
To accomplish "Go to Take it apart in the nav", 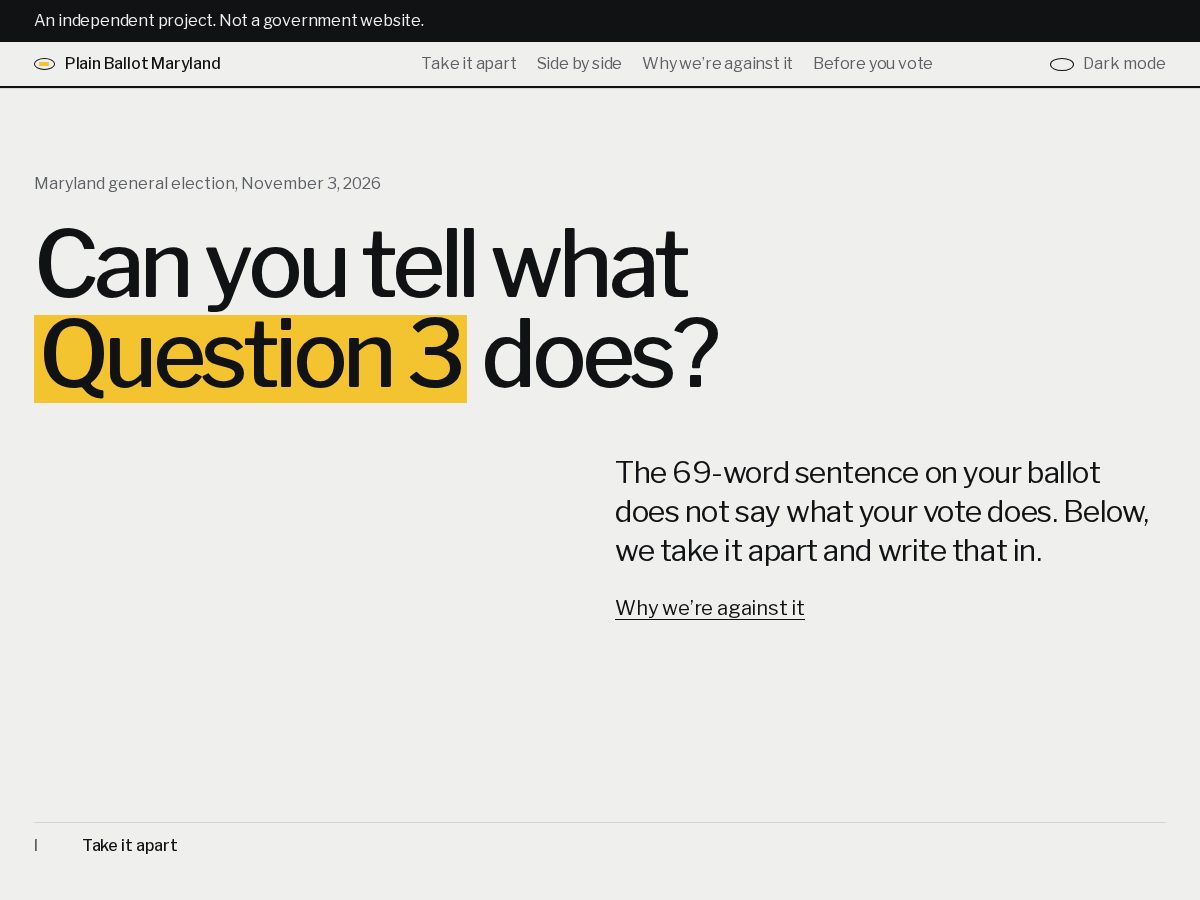I will pyautogui.click(x=469, y=64).
